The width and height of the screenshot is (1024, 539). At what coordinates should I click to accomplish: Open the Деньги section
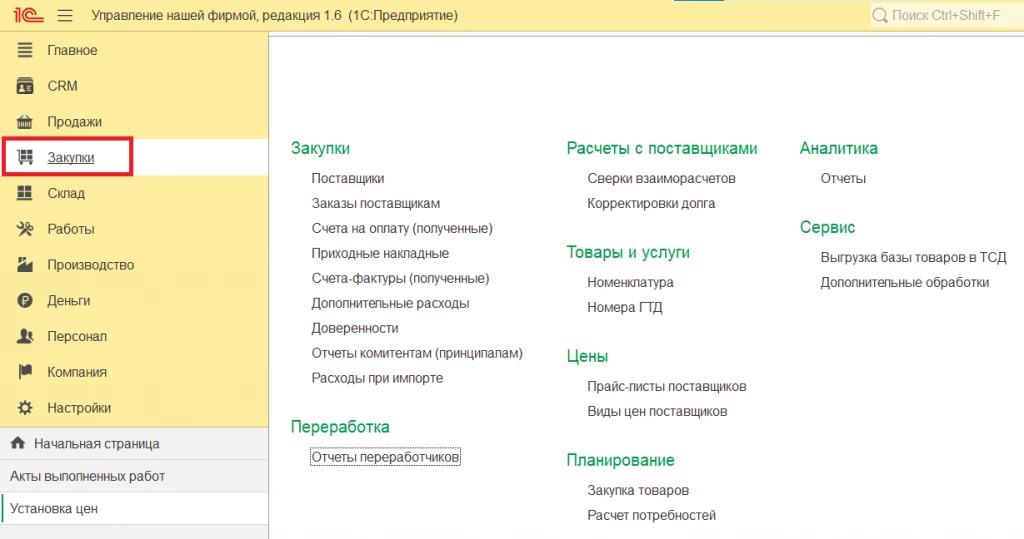(x=134, y=301)
